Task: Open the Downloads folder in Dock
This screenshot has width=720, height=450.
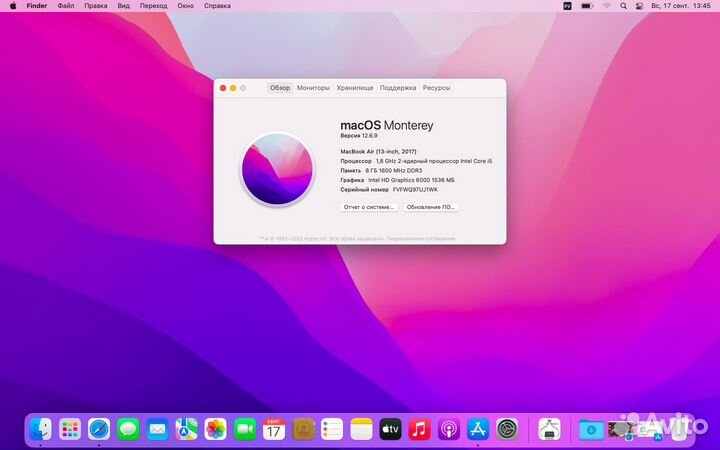Action: click(591, 430)
